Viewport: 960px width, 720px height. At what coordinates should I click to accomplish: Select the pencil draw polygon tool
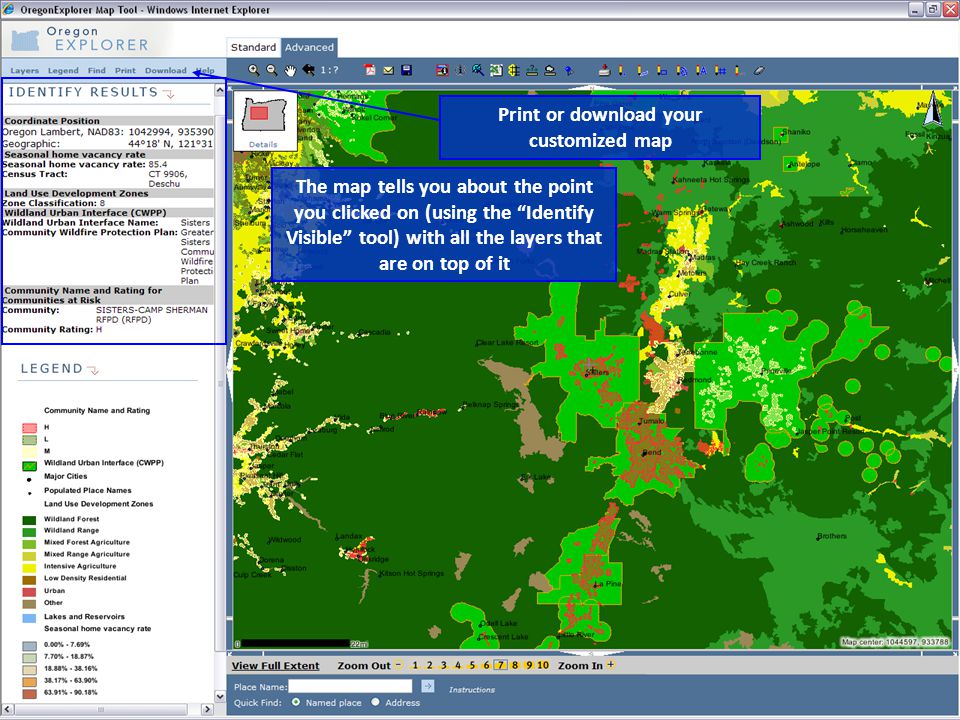[681, 70]
